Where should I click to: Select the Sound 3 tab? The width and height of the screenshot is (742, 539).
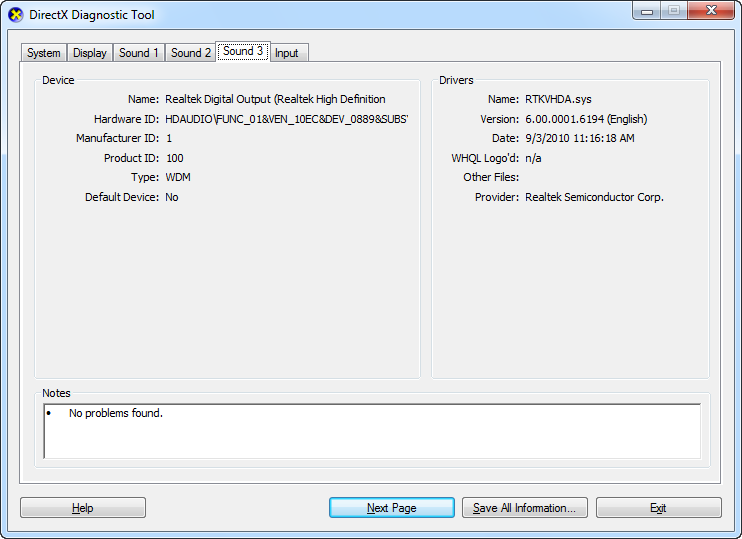click(x=243, y=51)
